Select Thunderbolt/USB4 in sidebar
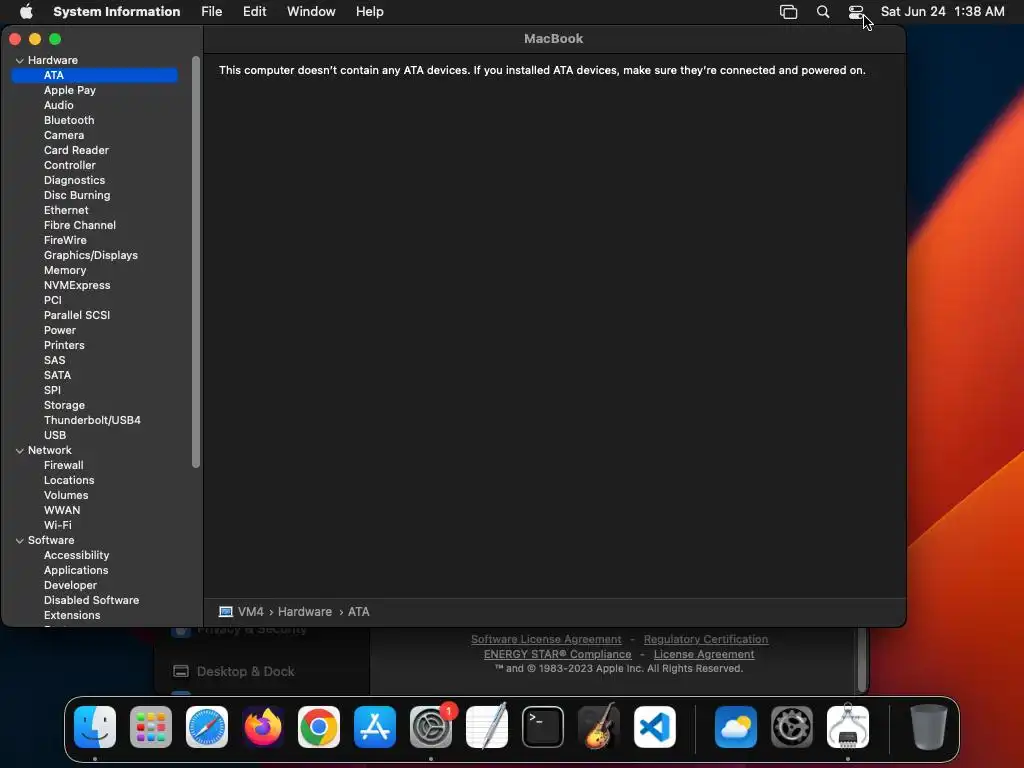1024x768 pixels. (x=92, y=421)
